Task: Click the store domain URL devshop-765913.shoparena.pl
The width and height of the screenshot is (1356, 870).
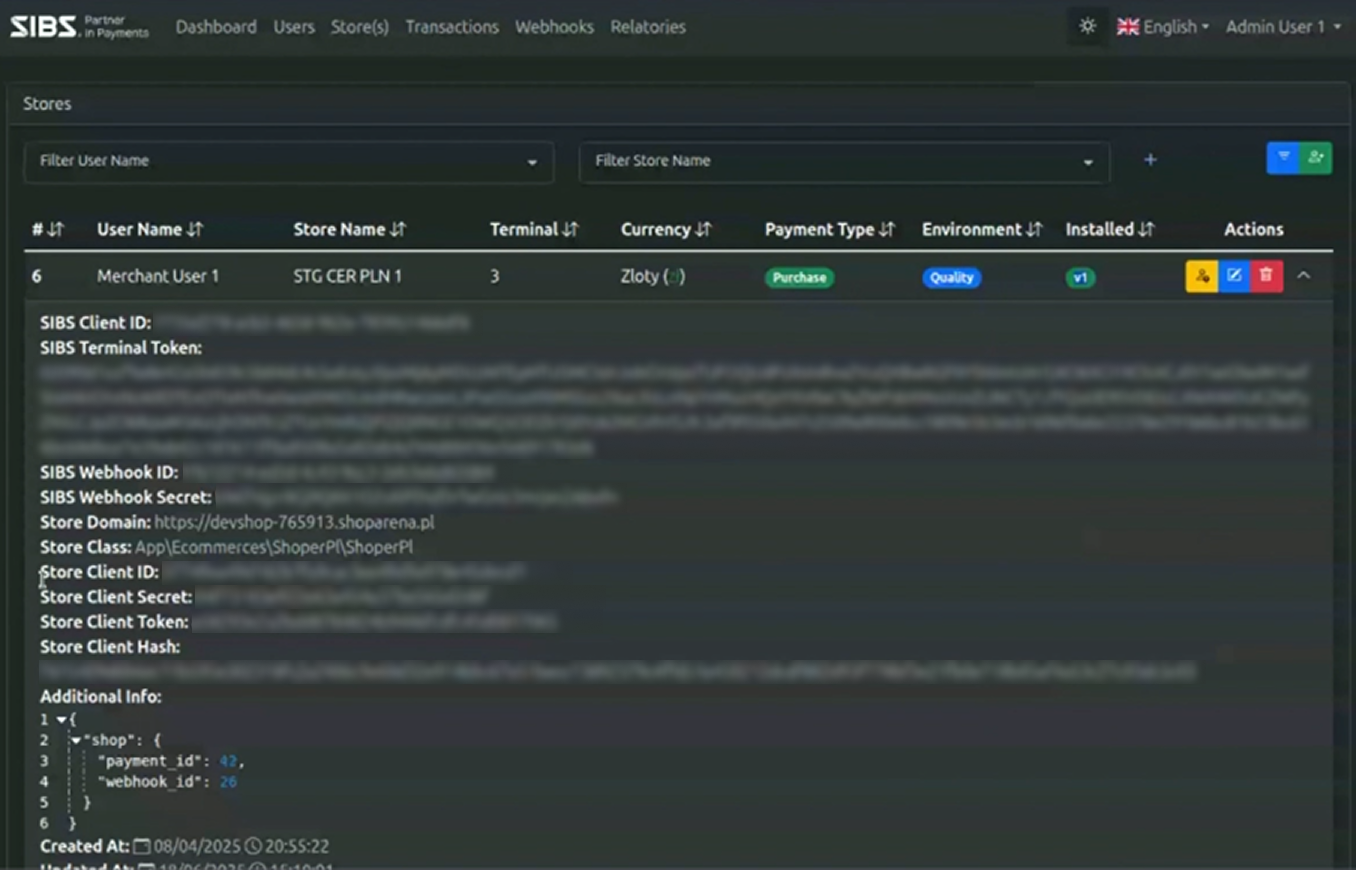Action: (294, 522)
